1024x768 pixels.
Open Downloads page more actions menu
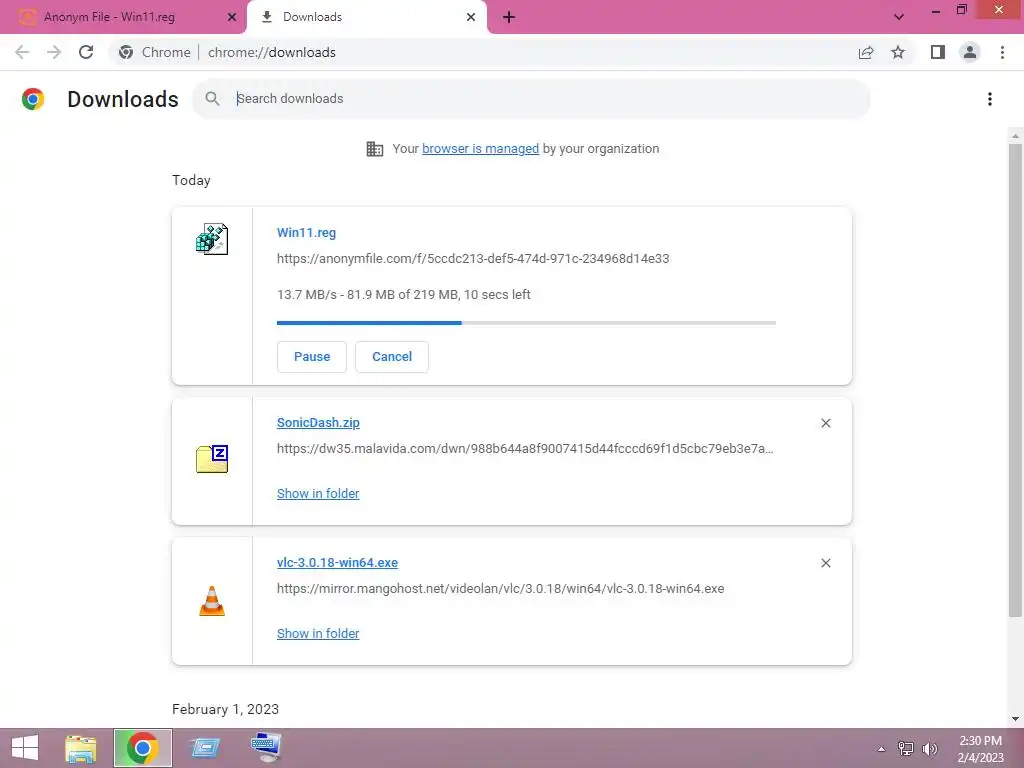990,99
